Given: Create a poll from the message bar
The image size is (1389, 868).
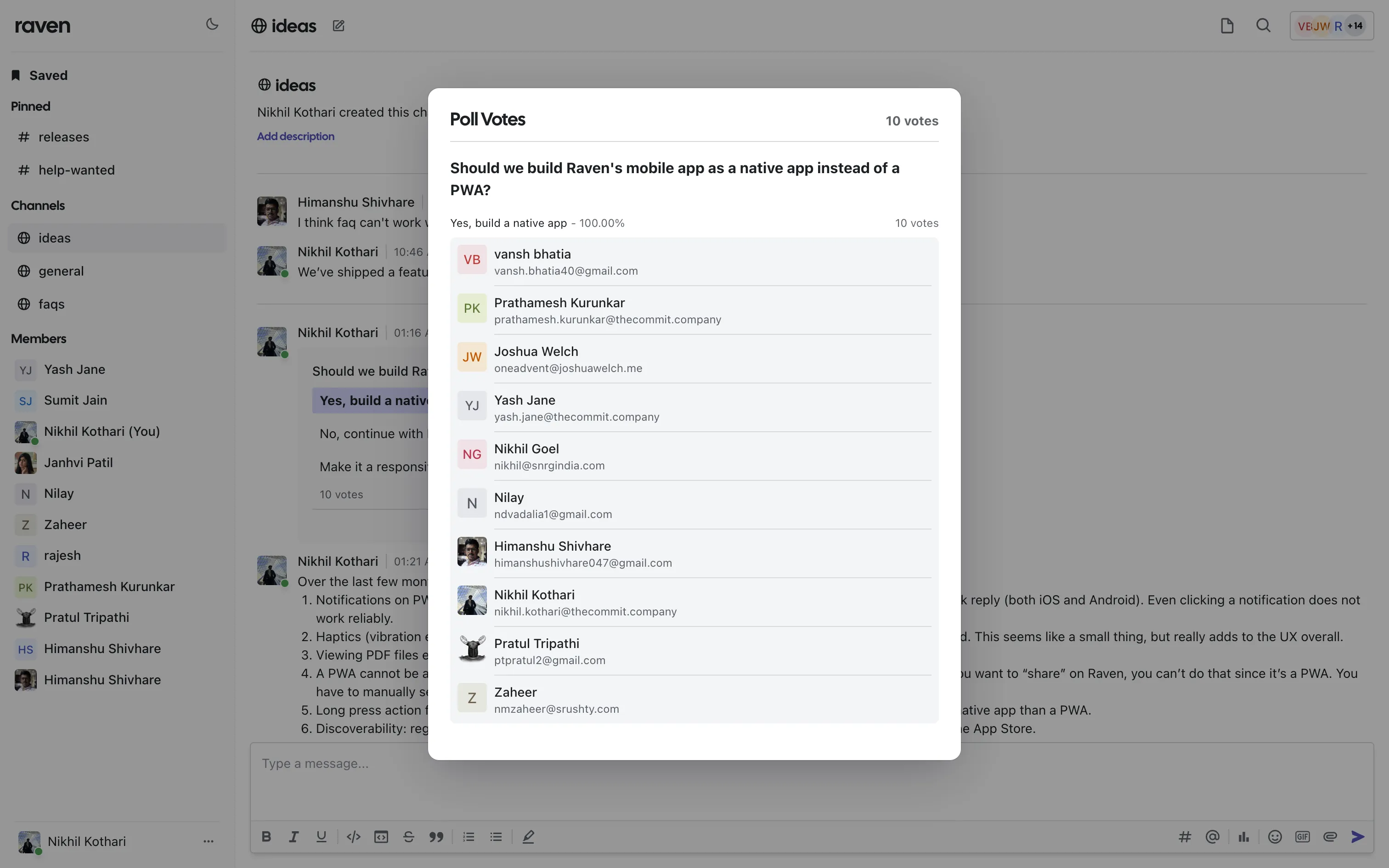Looking at the screenshot, I should coord(1243,836).
